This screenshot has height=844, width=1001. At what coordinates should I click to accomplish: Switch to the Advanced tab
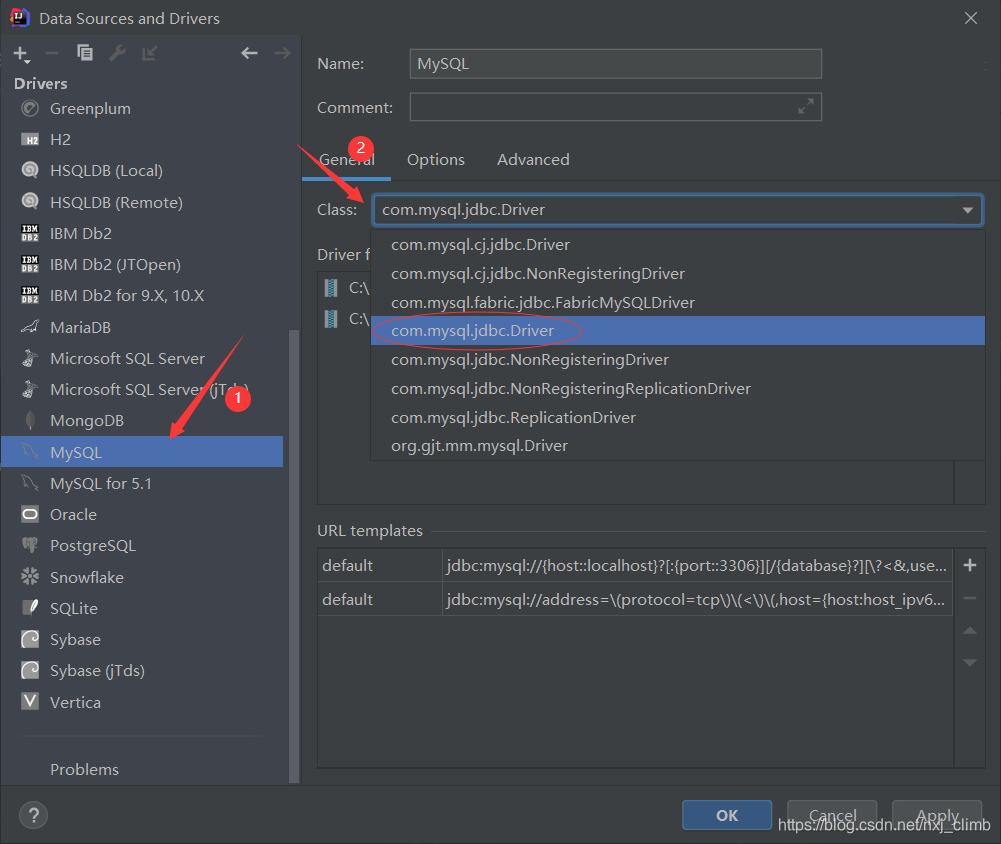(x=533, y=160)
